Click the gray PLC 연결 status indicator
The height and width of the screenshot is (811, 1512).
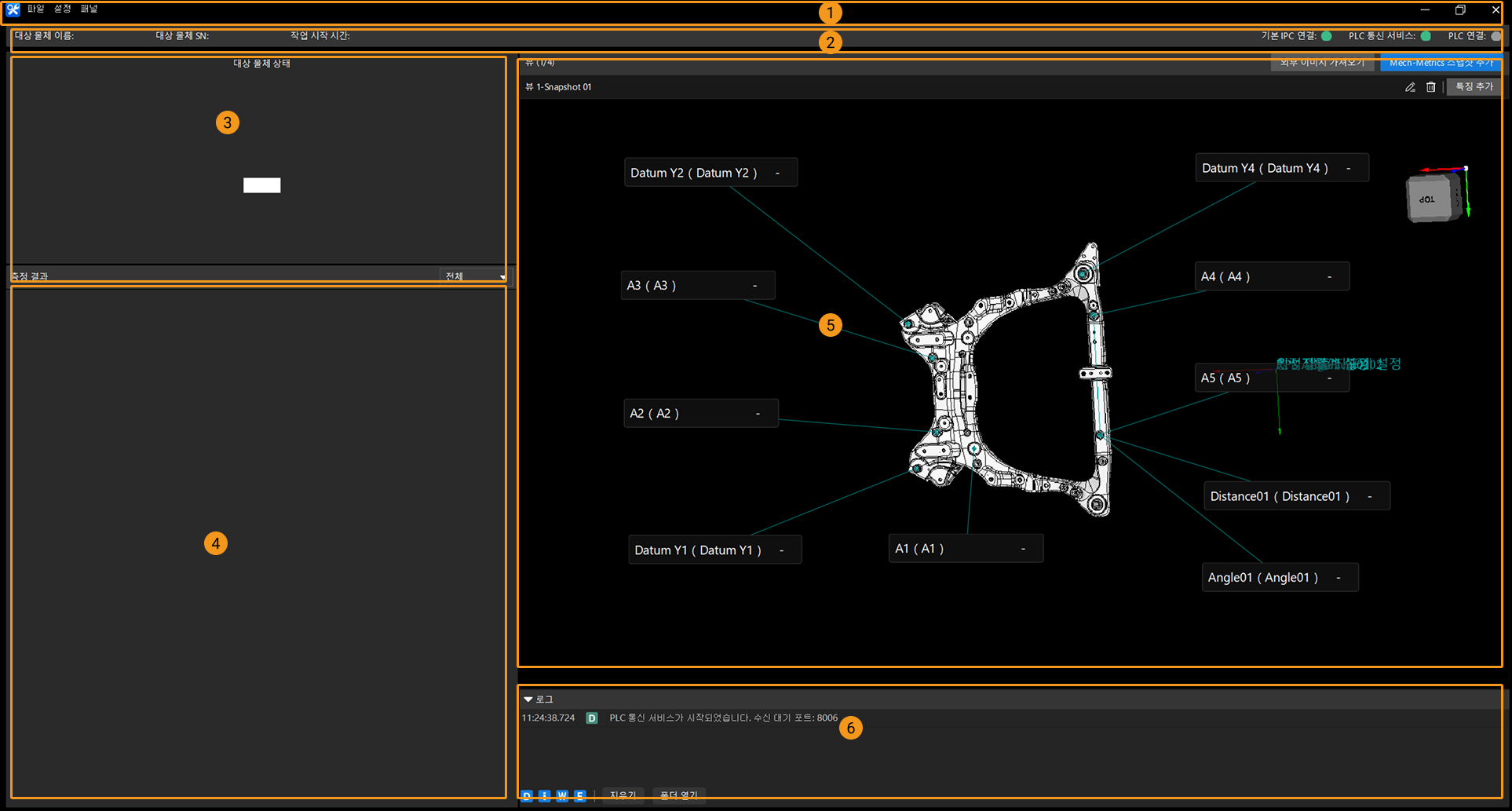coord(1496,36)
